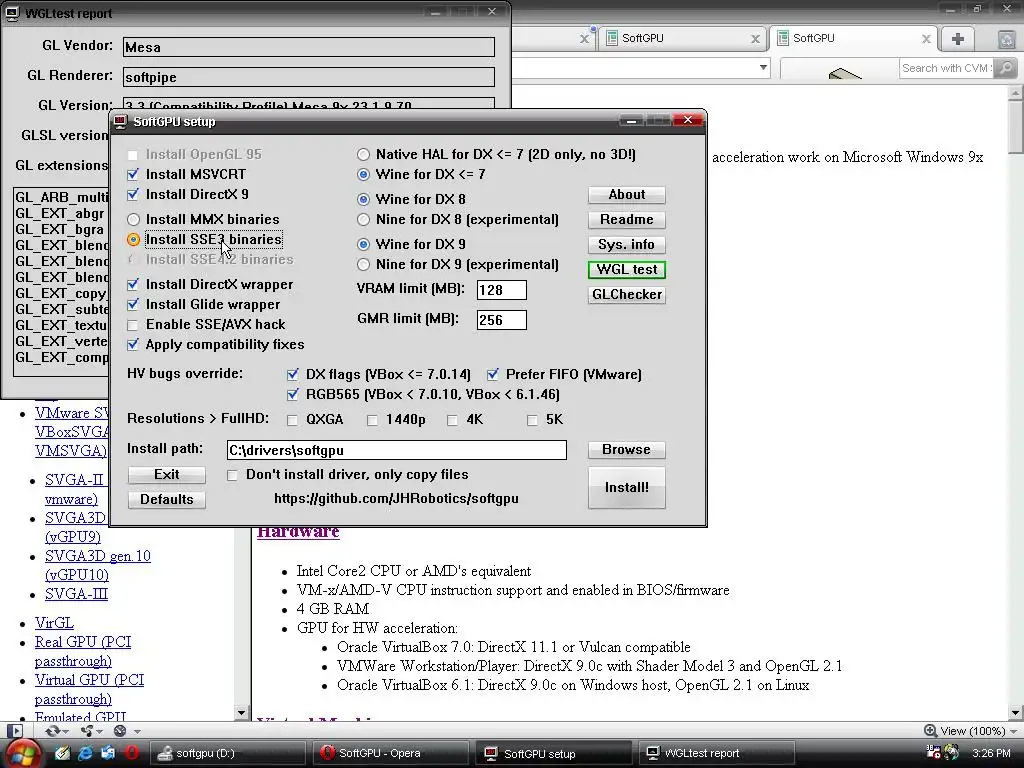
Task: Click the About button
Action: click(626, 195)
